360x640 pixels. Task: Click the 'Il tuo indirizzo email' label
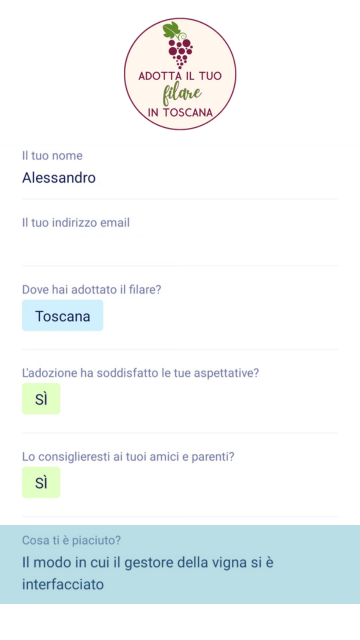coord(76,222)
